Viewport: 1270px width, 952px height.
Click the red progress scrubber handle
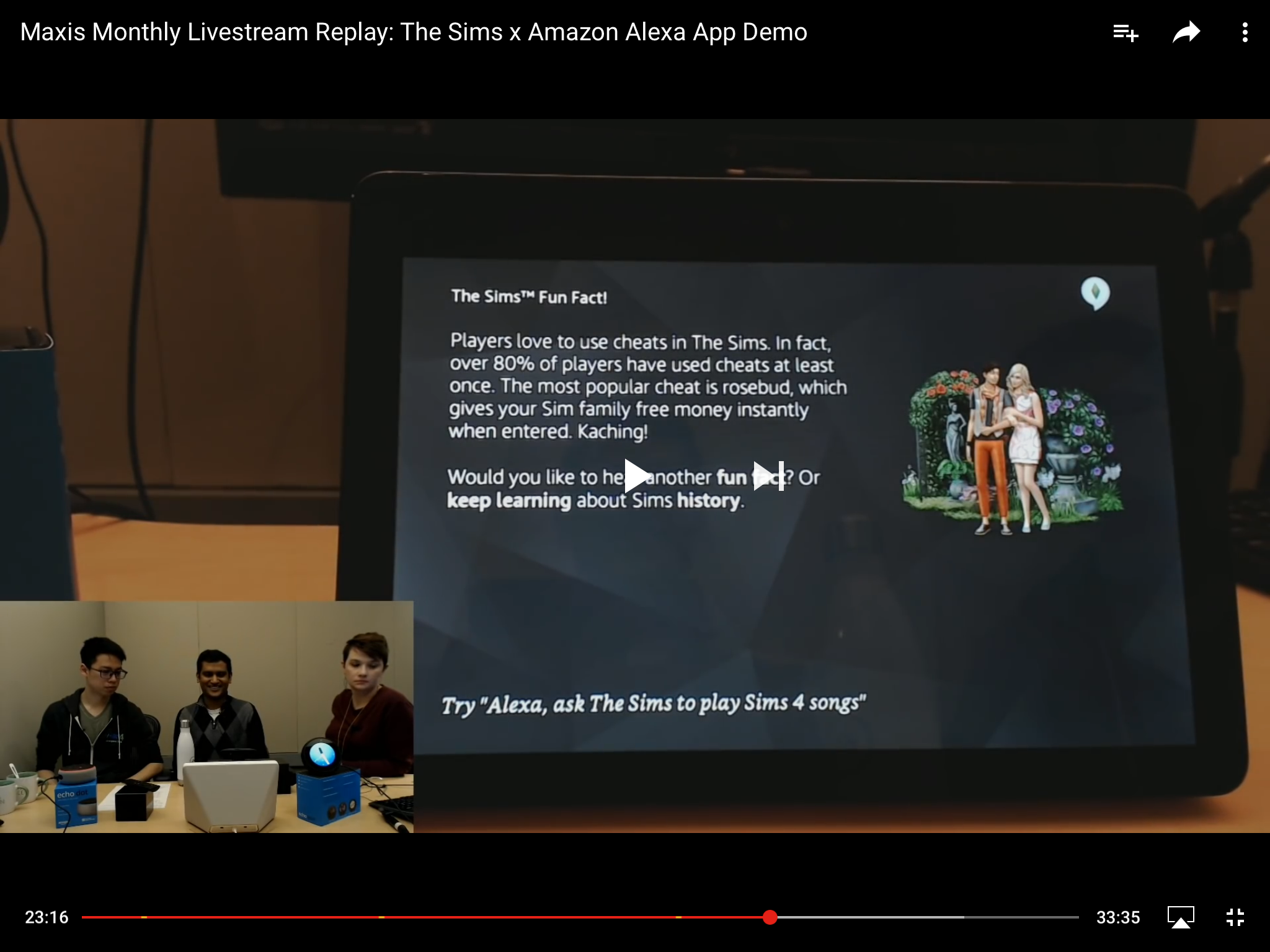(770, 917)
